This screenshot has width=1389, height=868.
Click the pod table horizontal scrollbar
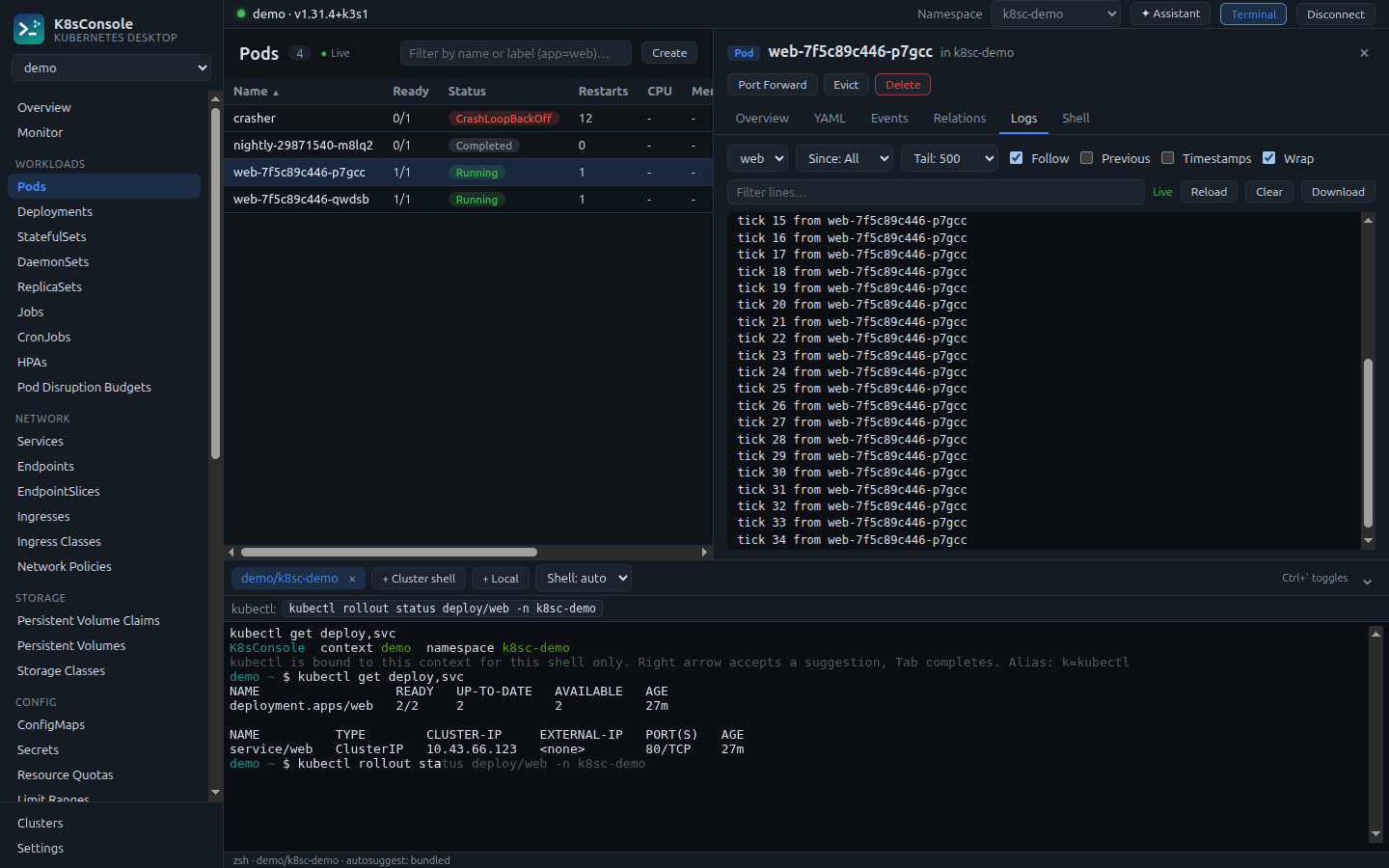tap(389, 553)
